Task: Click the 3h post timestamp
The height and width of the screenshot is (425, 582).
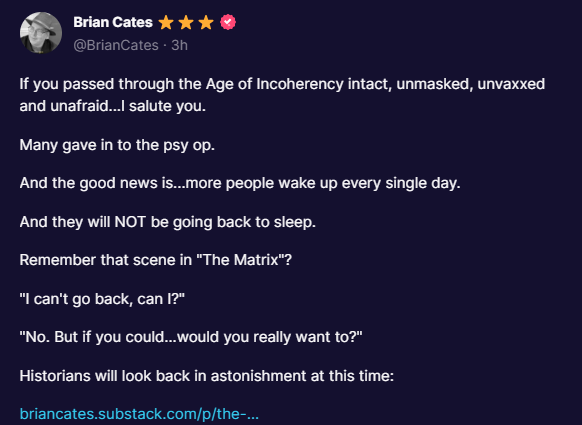Action: pyautogui.click(x=179, y=45)
